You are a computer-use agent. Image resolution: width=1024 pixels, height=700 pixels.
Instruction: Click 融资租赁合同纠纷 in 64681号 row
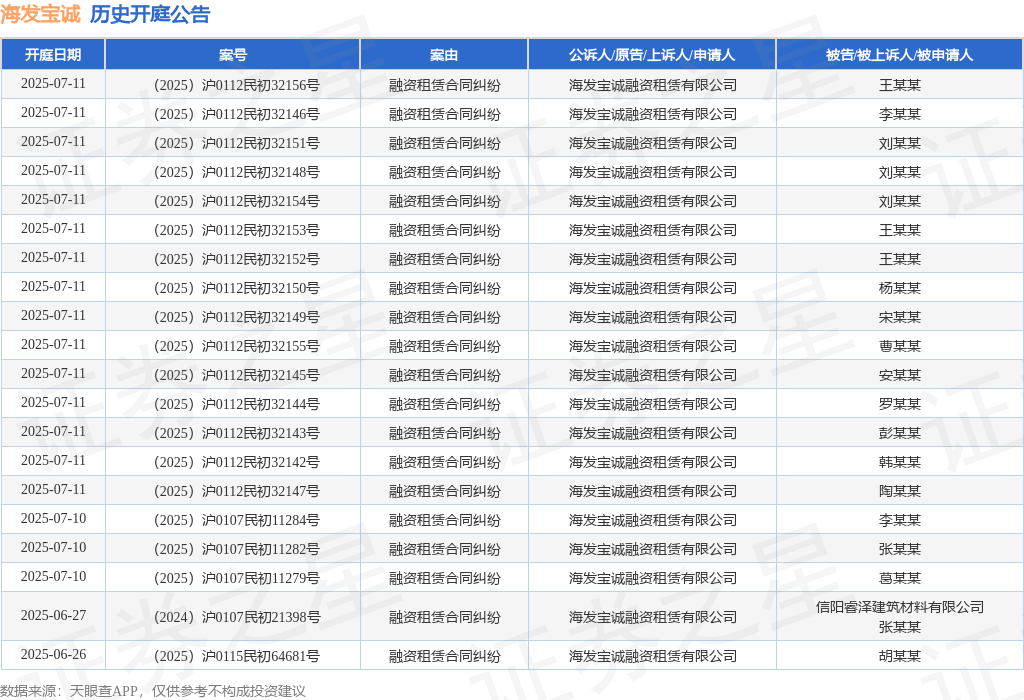tap(444, 656)
